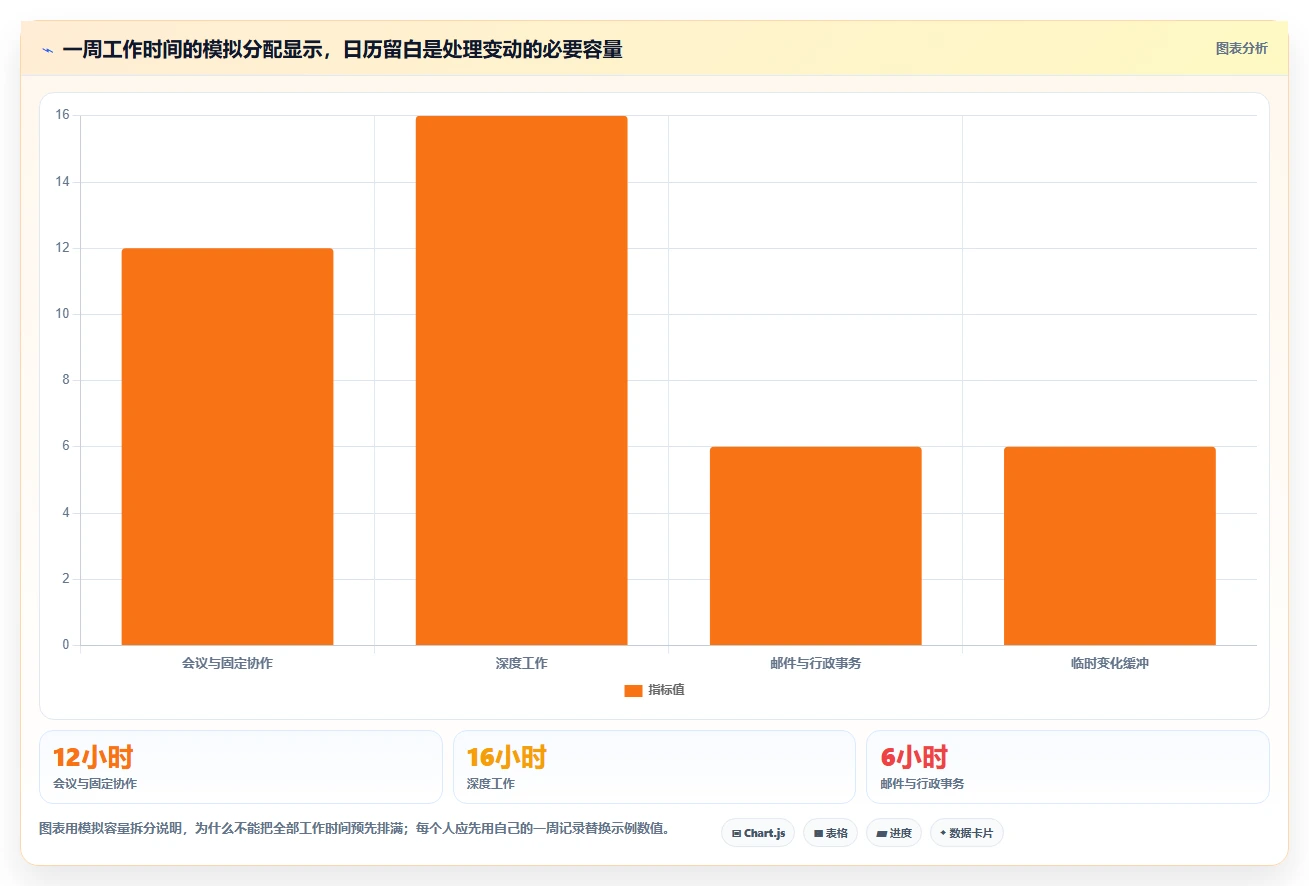Click the y-axis value 14

point(63,181)
